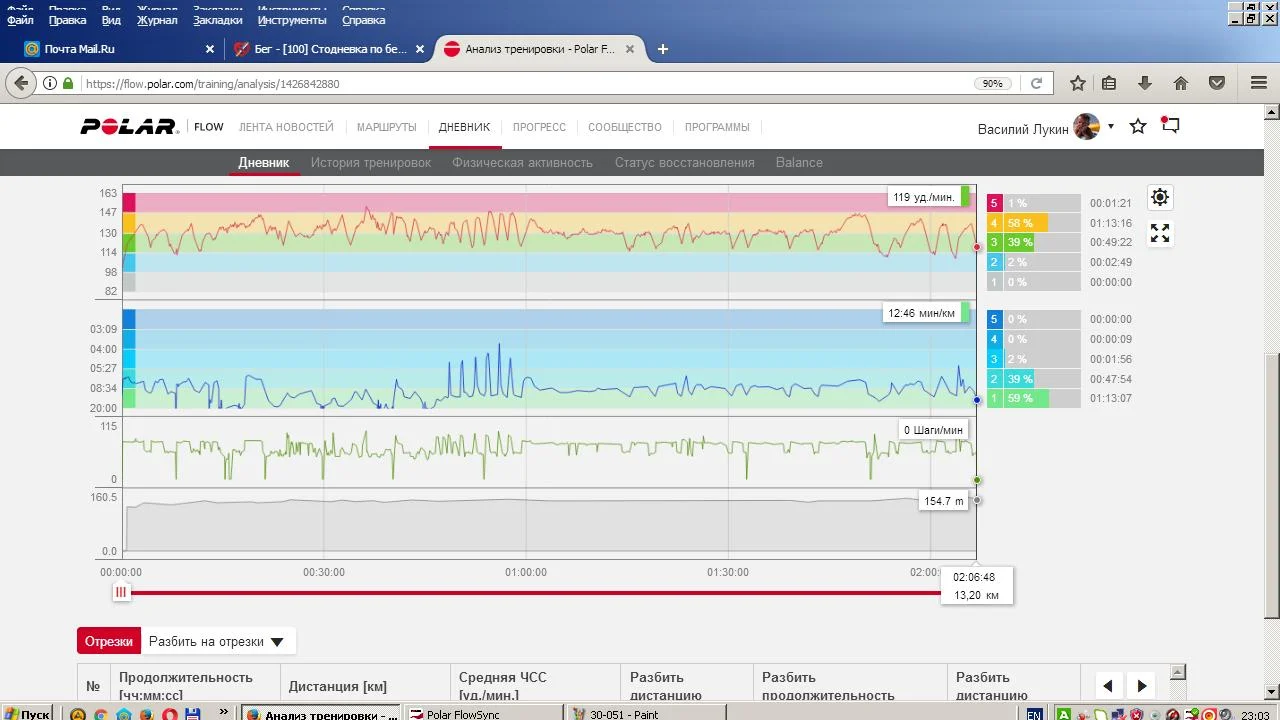Reload the current page

(x=1036, y=84)
